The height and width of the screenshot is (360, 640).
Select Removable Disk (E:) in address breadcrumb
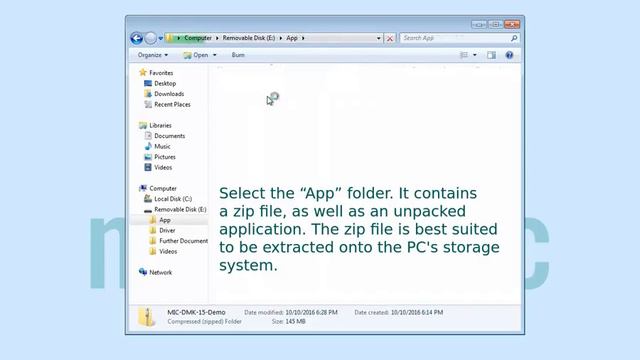249,38
